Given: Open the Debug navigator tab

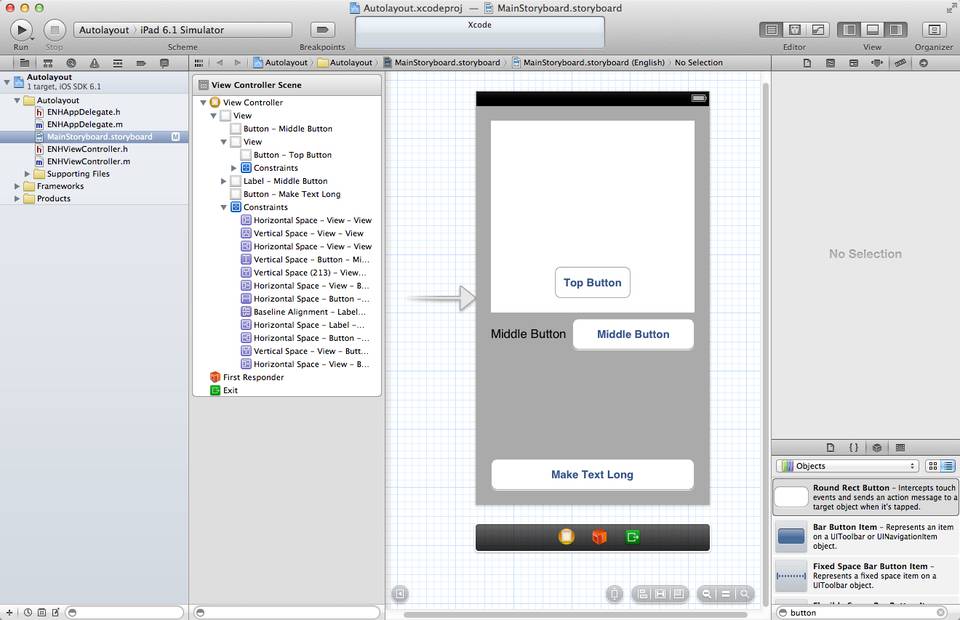Looking at the screenshot, I should coord(118,62).
